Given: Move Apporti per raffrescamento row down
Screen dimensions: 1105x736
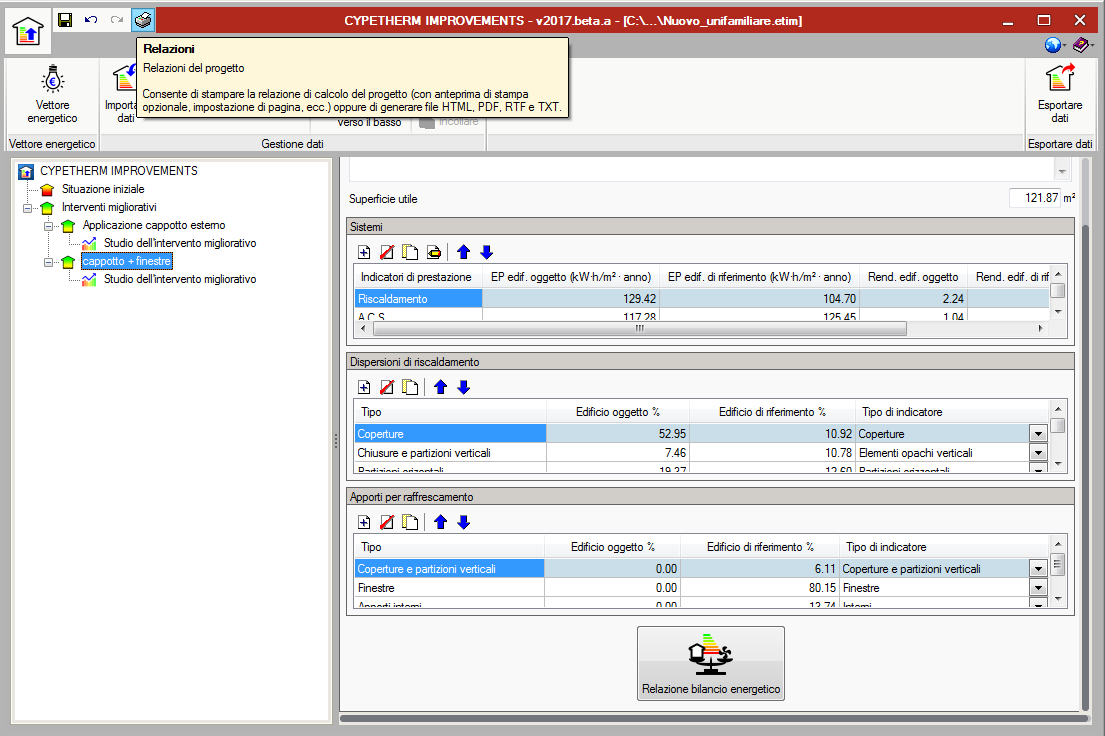Looking at the screenshot, I should 463,522.
